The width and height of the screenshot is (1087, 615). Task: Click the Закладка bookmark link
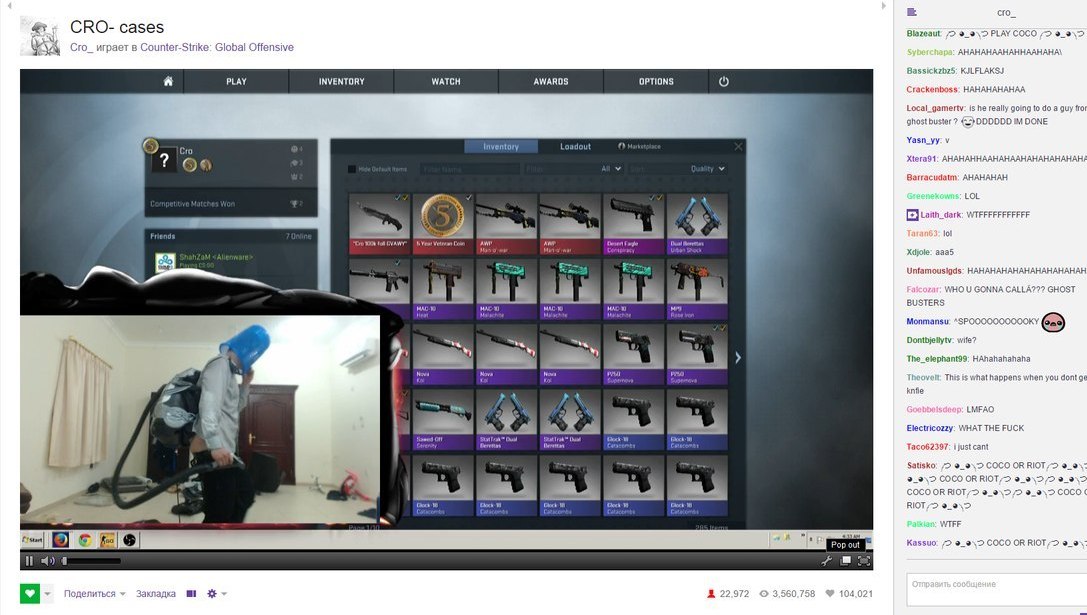click(155, 594)
